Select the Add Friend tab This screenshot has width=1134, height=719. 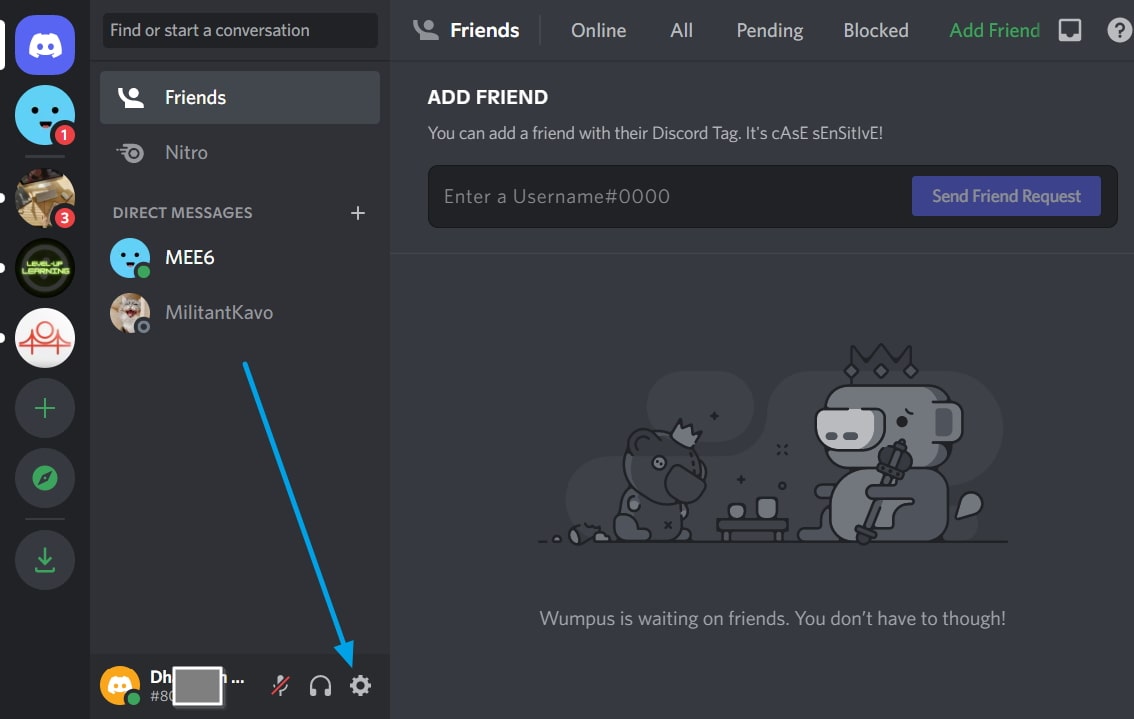point(994,30)
